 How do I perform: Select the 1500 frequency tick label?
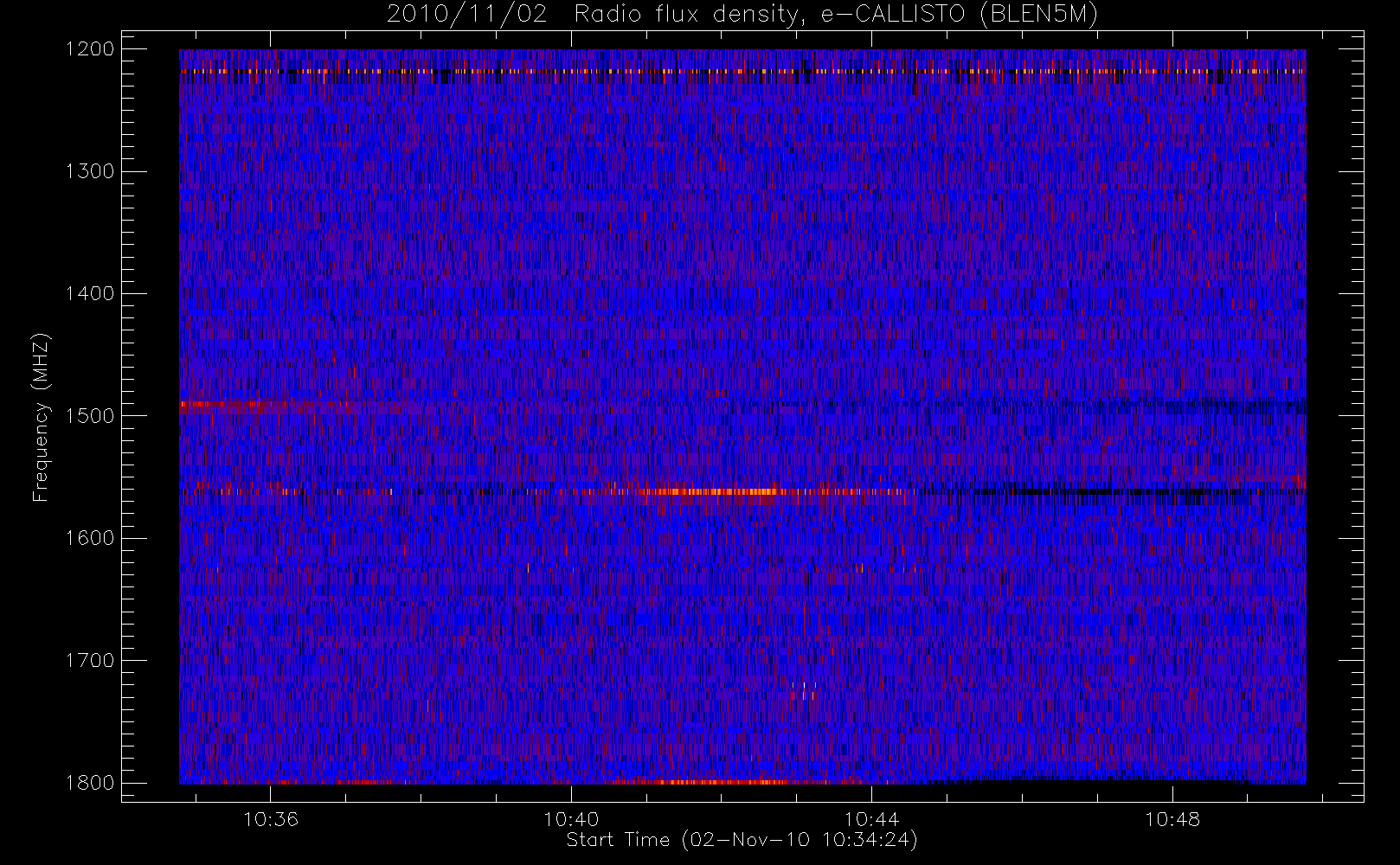90,416
